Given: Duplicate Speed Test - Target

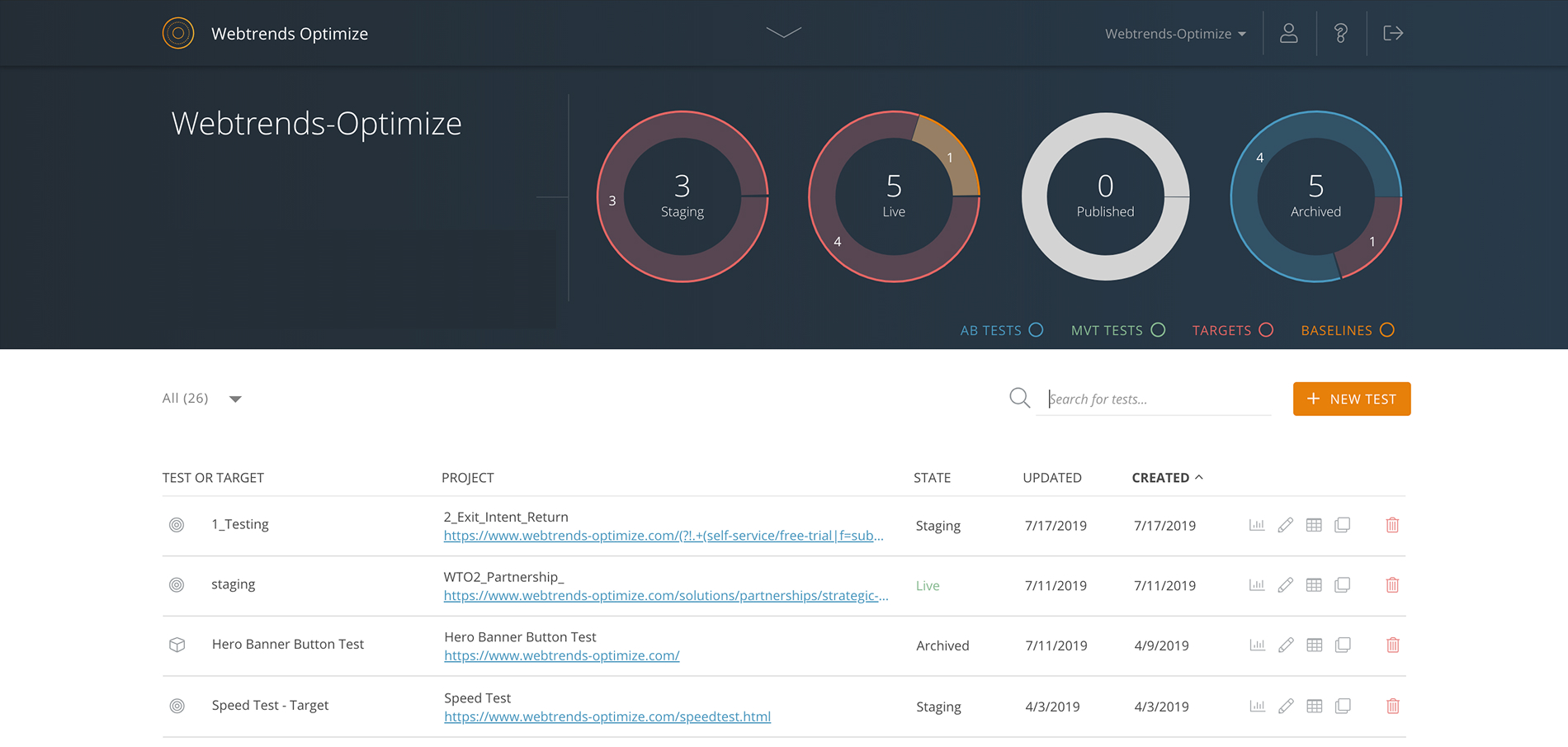Looking at the screenshot, I should pos(1343,707).
